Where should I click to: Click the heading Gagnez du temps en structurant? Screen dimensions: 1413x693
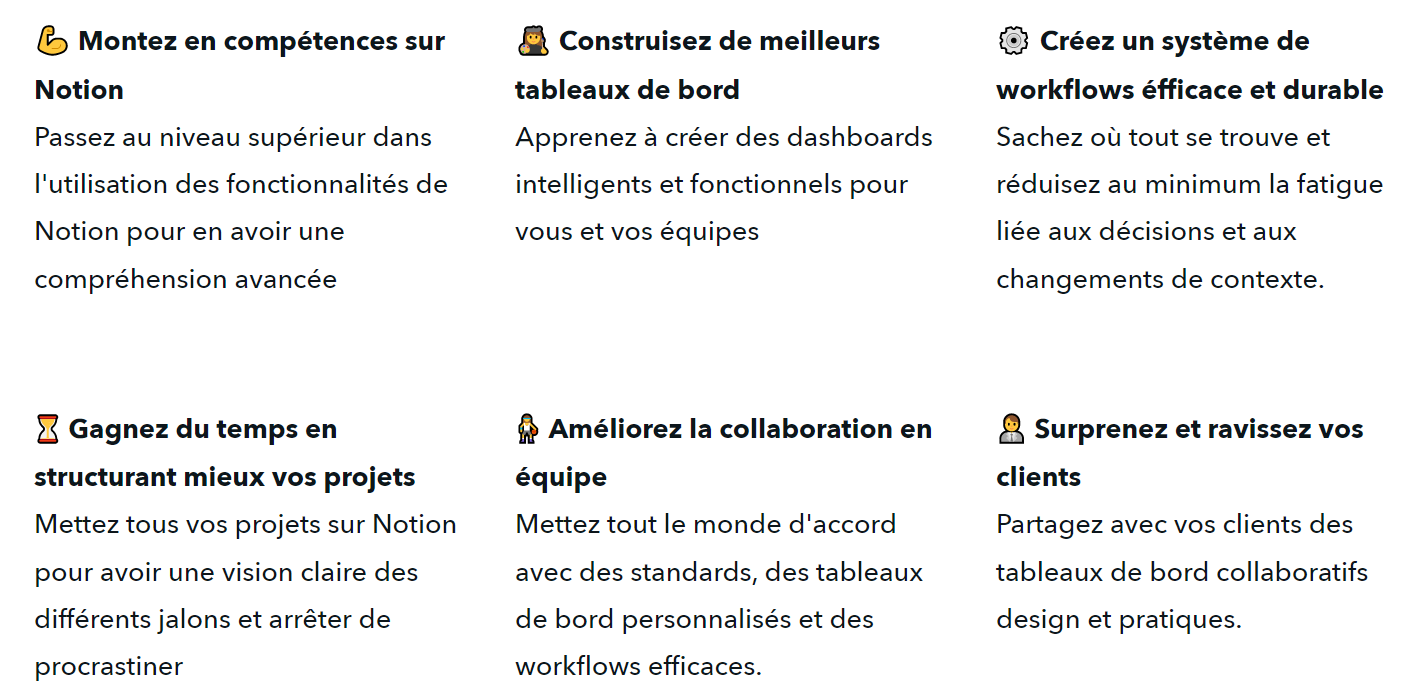click(x=225, y=453)
